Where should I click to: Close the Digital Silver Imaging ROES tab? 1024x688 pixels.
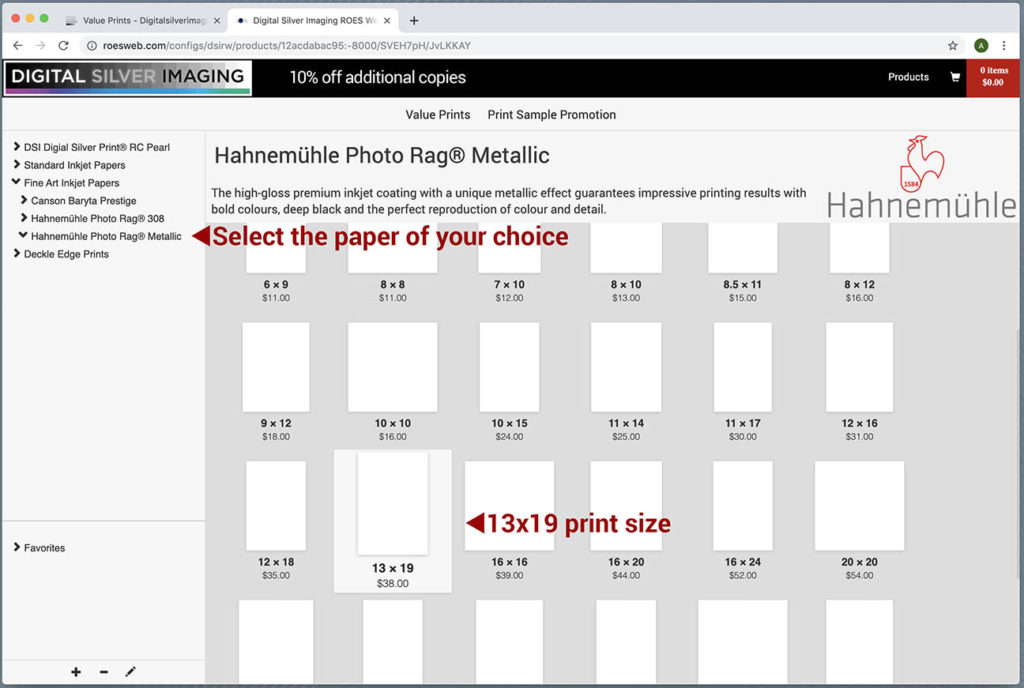tap(387, 20)
